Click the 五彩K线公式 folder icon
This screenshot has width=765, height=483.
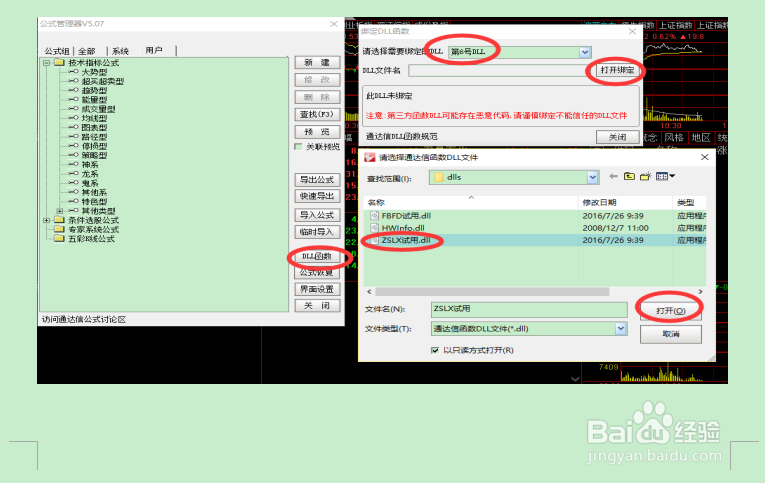(x=60, y=239)
